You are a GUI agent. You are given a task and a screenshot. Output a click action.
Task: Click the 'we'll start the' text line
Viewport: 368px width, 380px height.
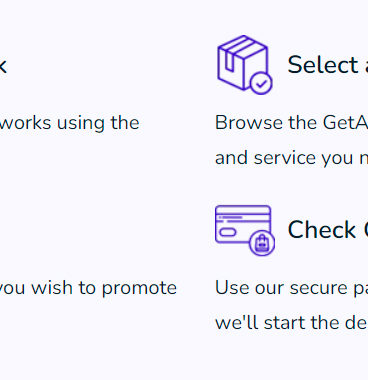click(291, 323)
